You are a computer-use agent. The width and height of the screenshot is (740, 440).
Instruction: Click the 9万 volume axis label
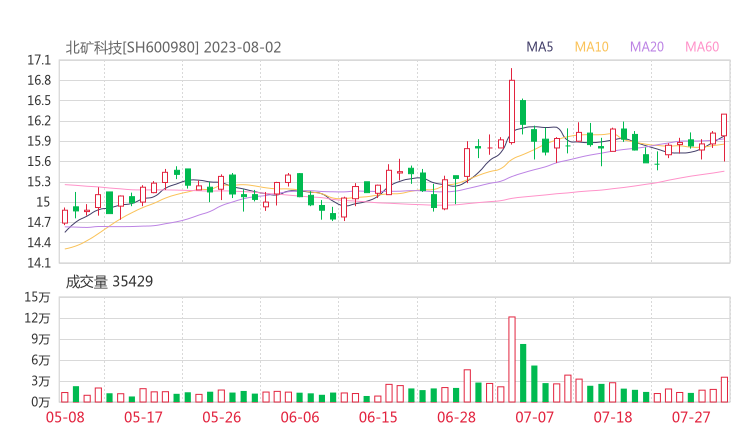click(x=41, y=339)
